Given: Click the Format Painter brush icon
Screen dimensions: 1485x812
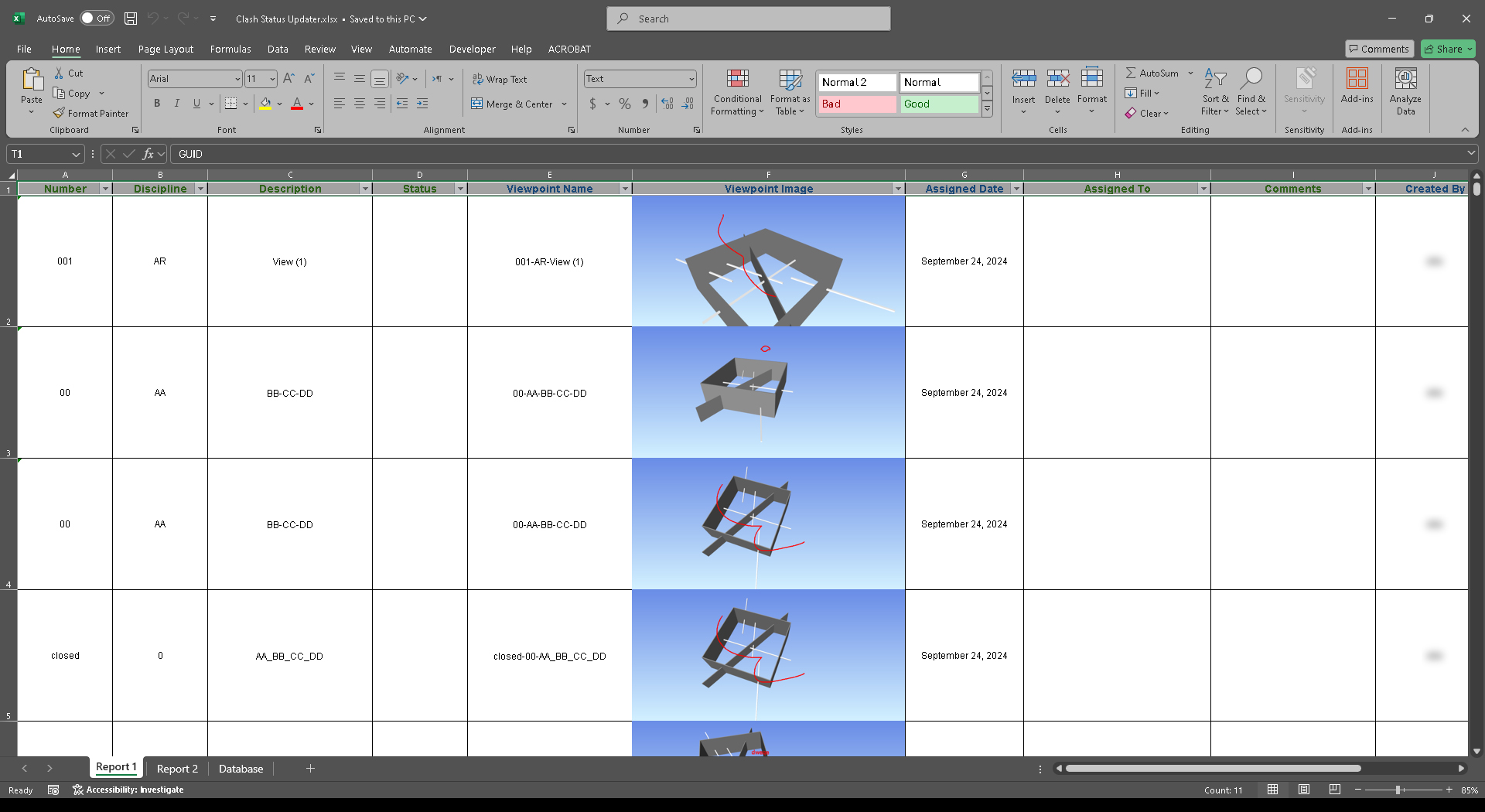Looking at the screenshot, I should (59, 114).
